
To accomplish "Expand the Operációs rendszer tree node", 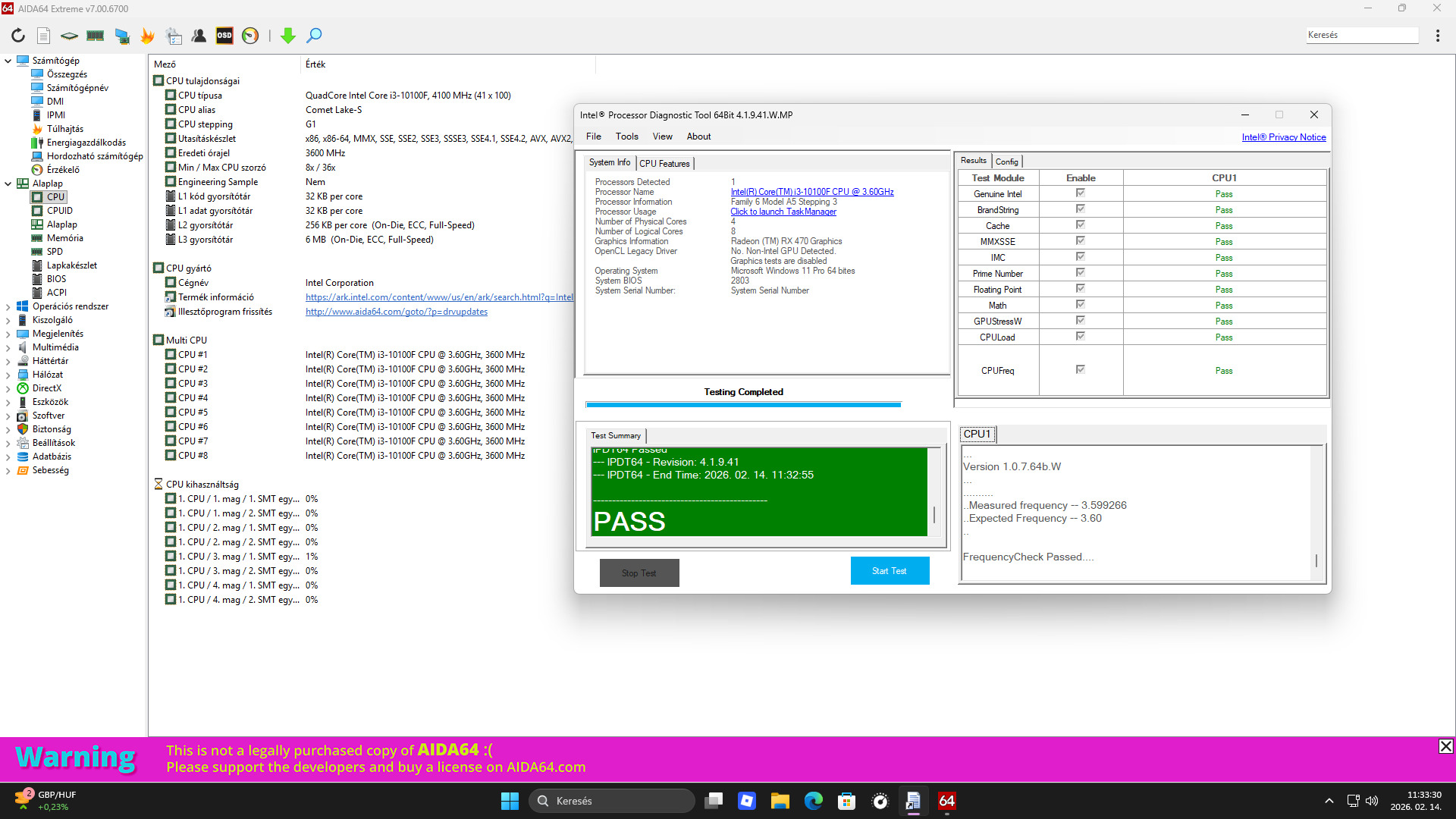I will (x=8, y=307).
